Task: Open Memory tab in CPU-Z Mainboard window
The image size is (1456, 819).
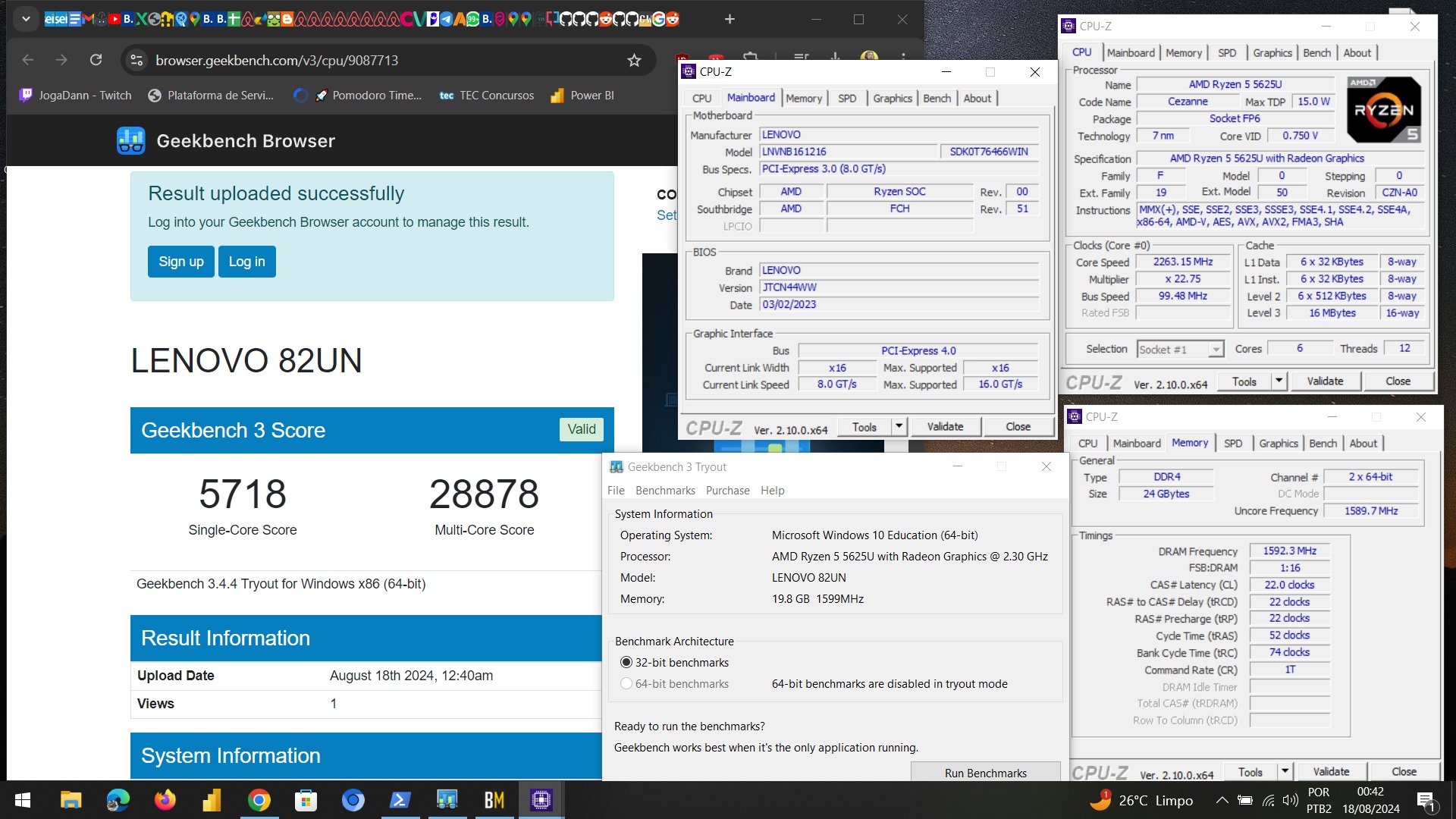Action: (x=804, y=99)
